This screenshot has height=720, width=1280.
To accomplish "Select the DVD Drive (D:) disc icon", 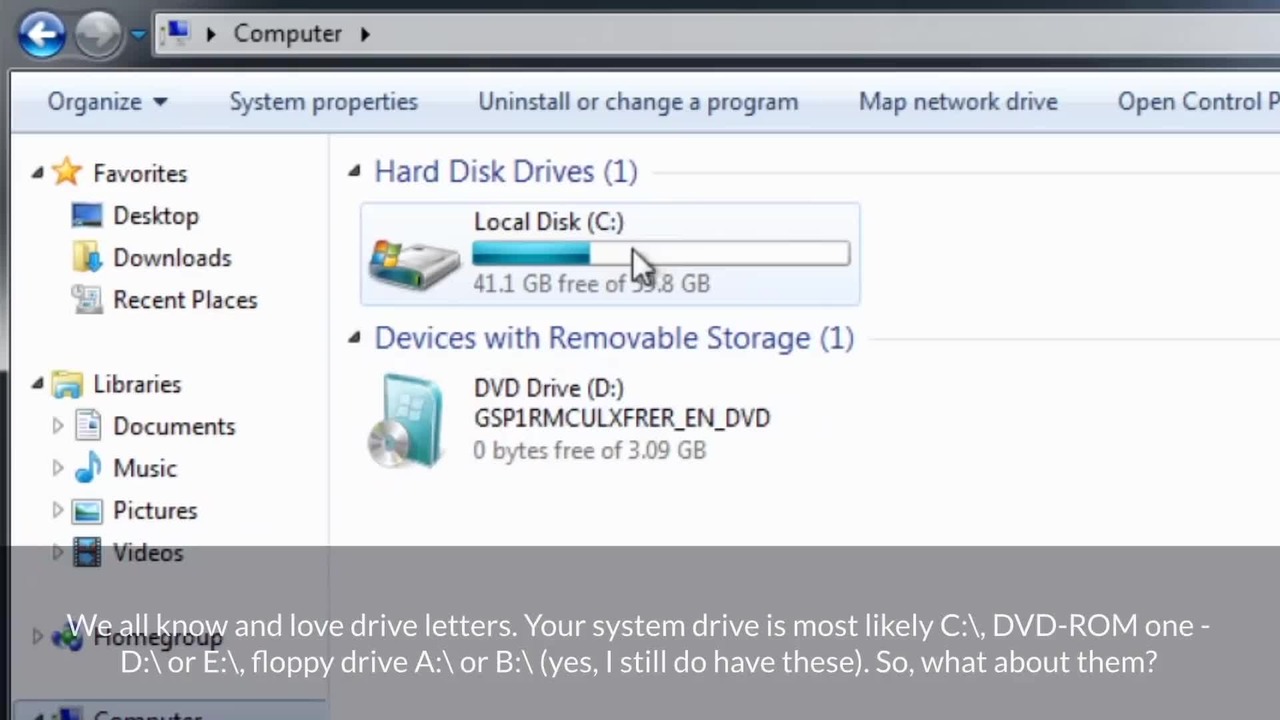I will (x=408, y=421).
